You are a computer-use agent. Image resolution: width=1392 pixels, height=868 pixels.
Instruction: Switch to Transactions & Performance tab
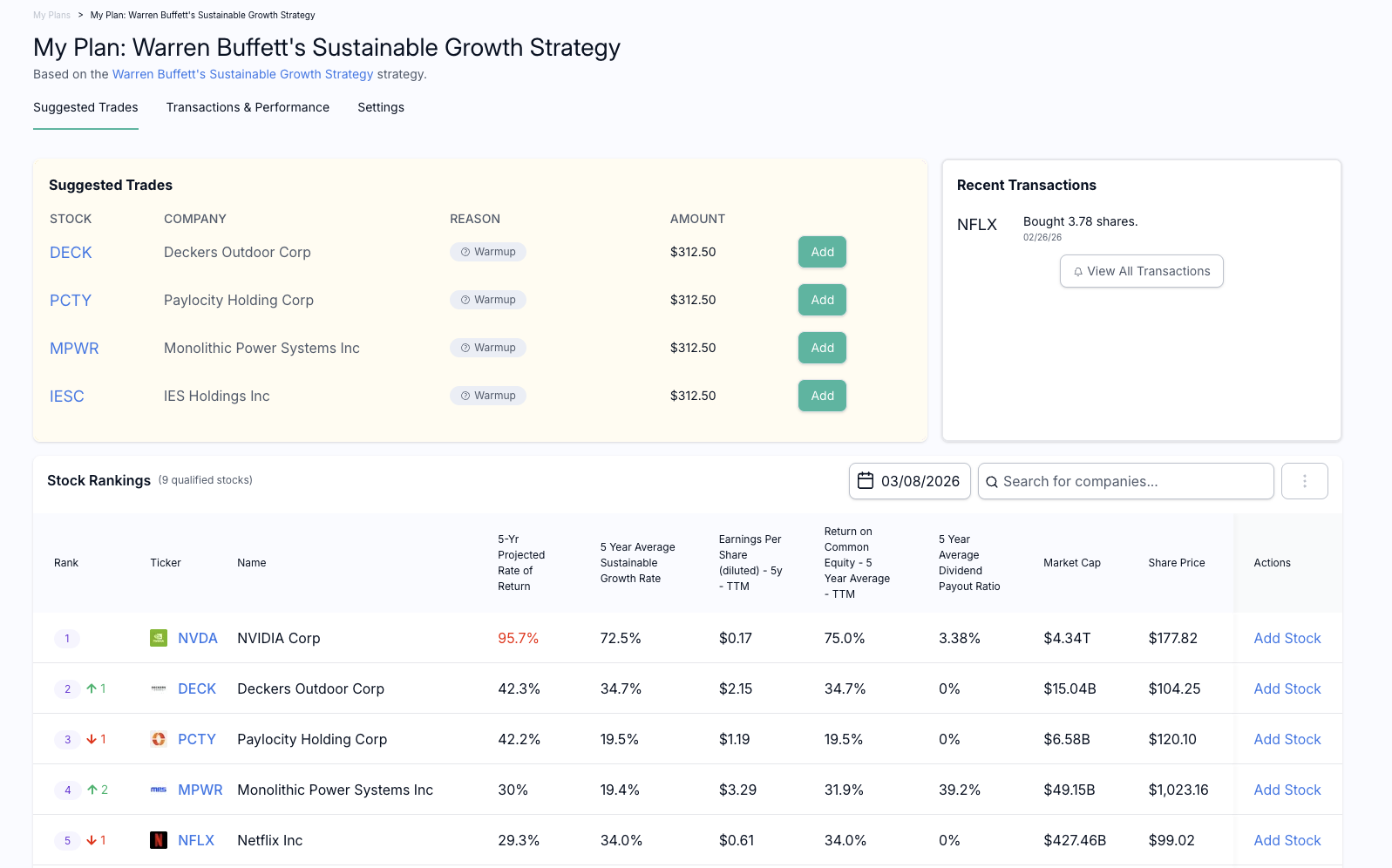click(x=248, y=107)
